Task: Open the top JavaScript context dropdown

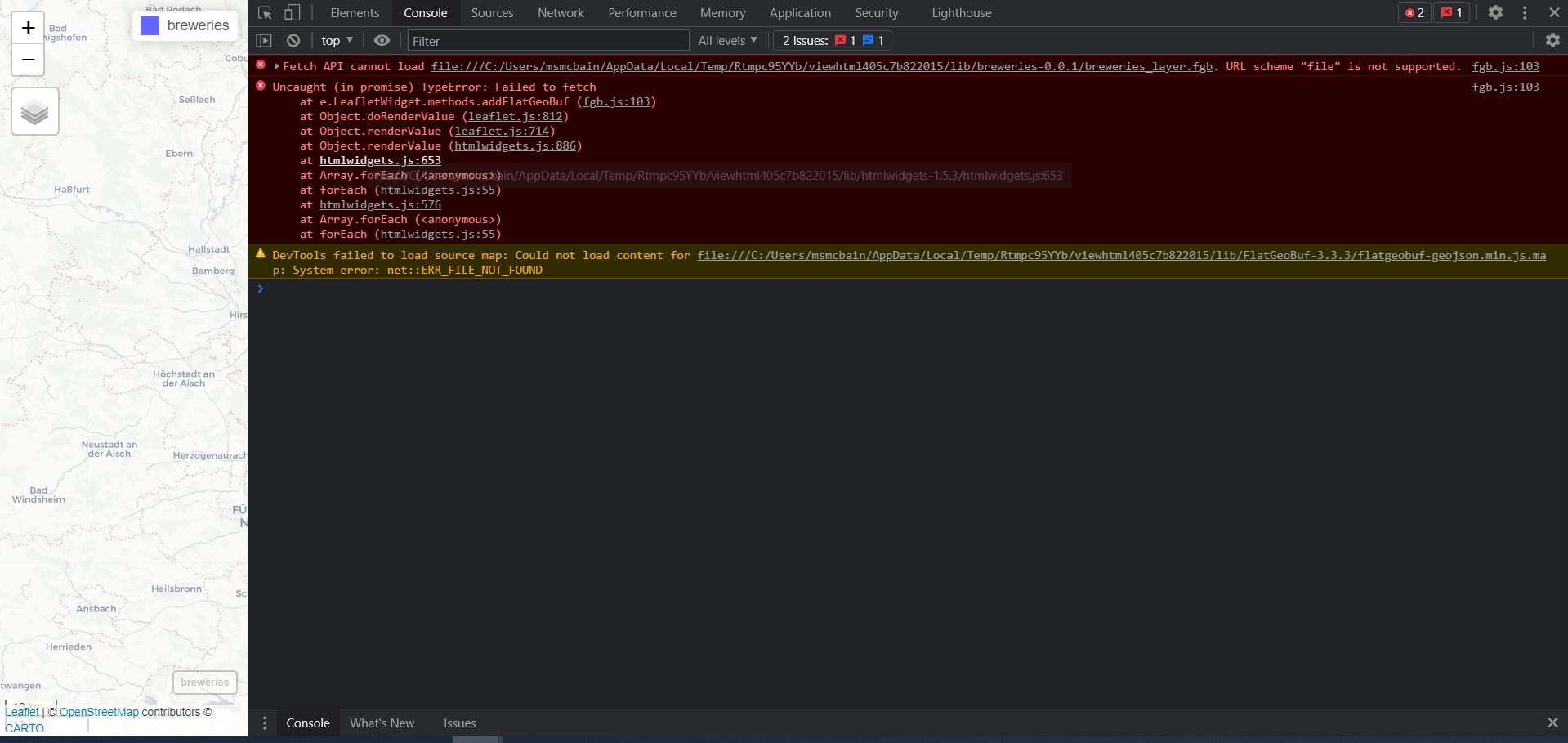Action: pos(337,41)
